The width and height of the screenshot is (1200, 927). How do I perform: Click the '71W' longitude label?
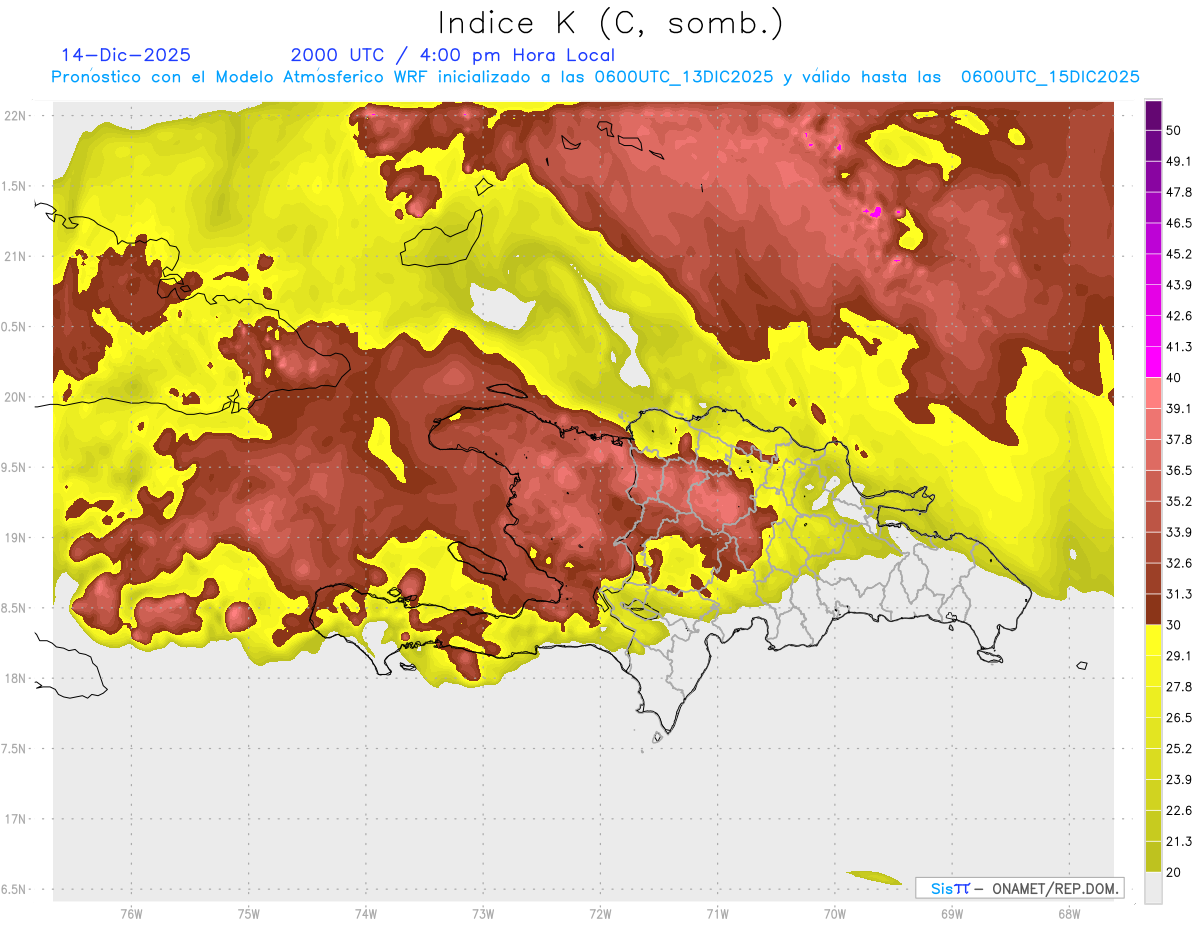pos(717,914)
